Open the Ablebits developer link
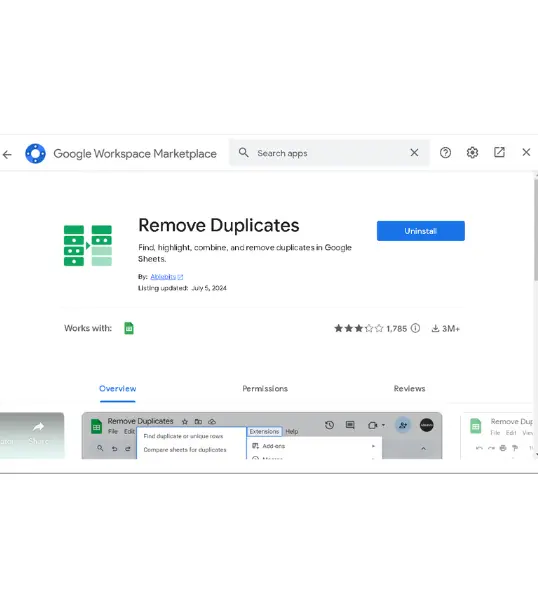Viewport: 538px width, 600px height. [166, 277]
